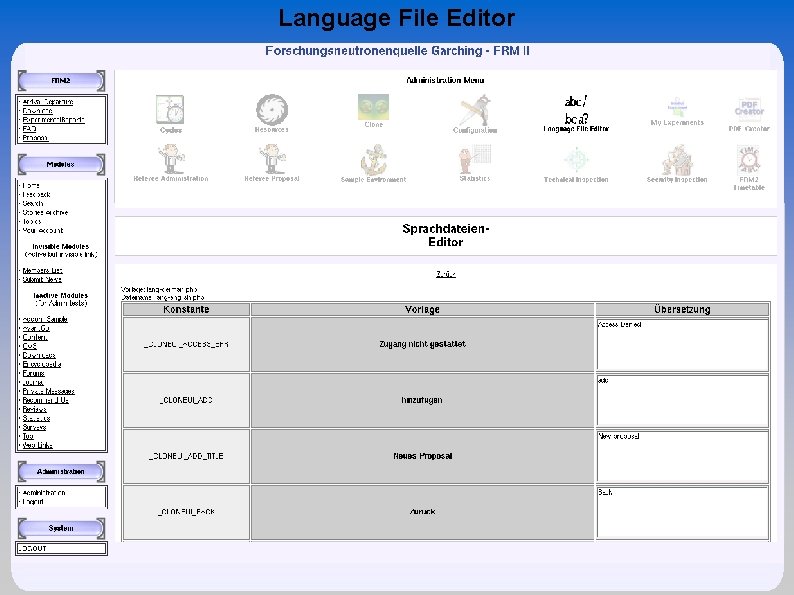The height and width of the screenshot is (595, 794).
Task: Open the Language File Editor icon
Action: click(576, 109)
